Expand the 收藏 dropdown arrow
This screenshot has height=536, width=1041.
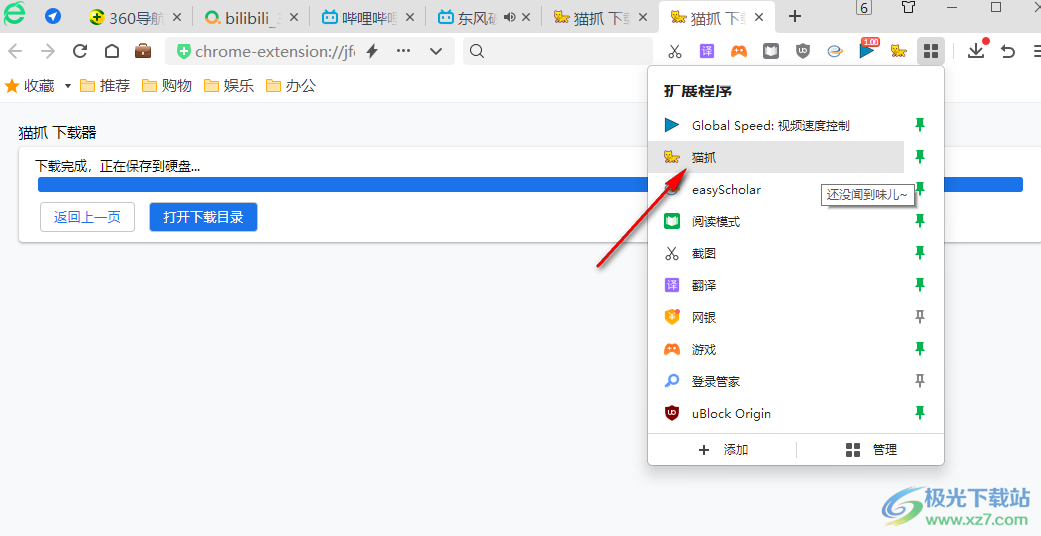[67, 86]
